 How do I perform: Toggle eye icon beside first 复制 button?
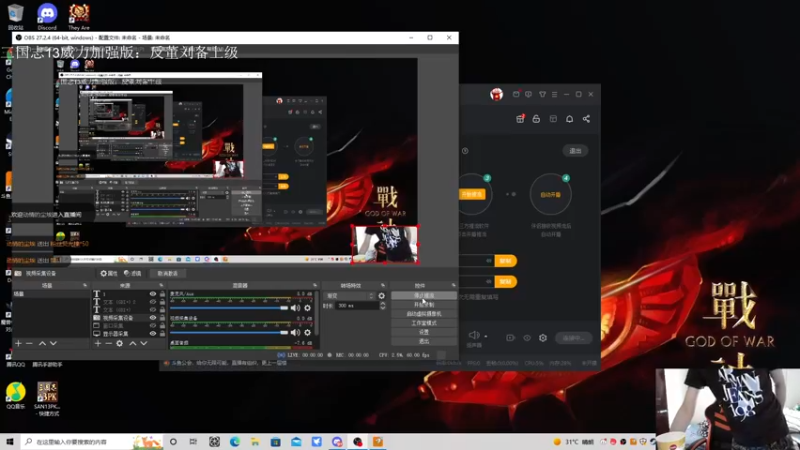(x=489, y=261)
